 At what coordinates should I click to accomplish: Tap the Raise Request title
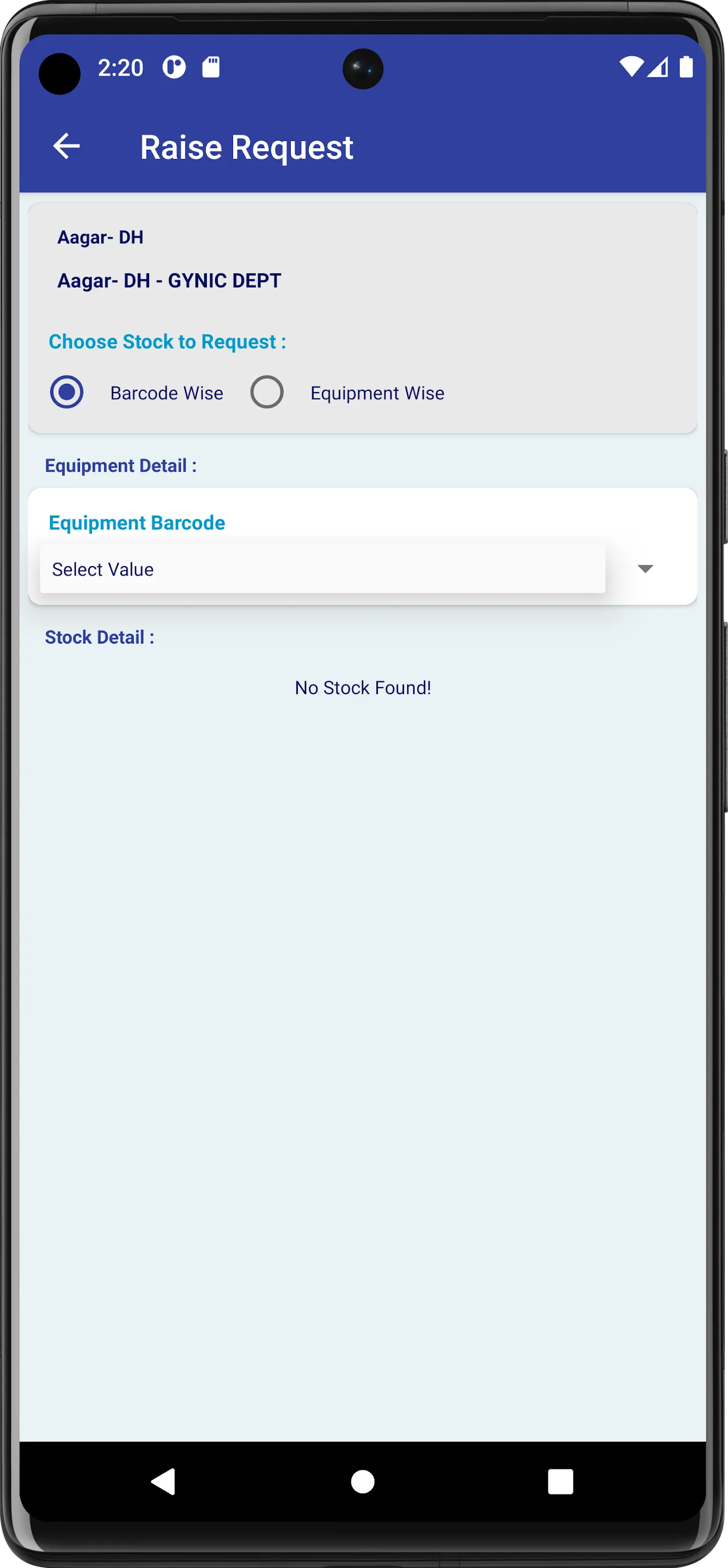point(247,148)
